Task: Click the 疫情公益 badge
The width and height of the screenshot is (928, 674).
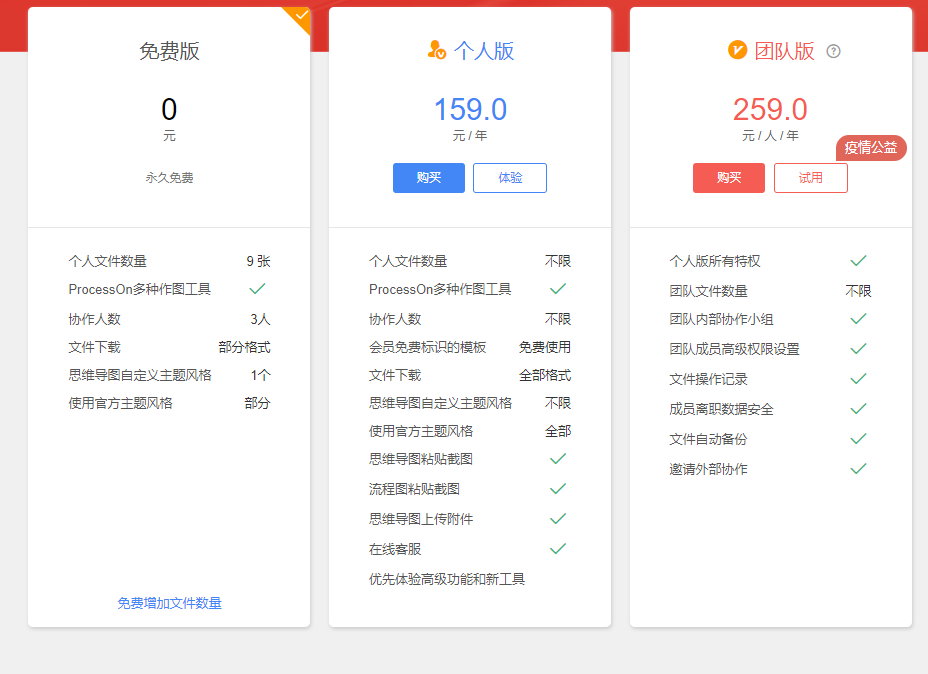Action: click(x=871, y=147)
